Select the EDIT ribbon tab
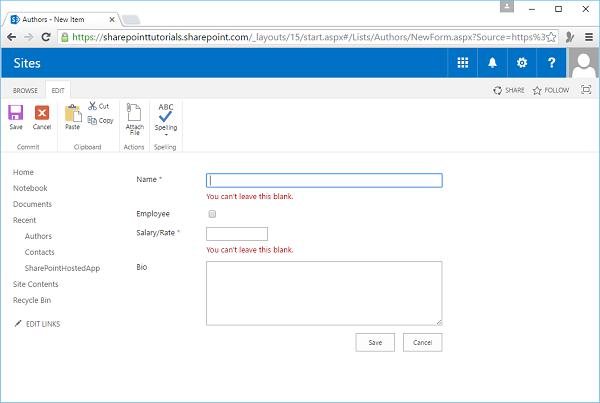Viewport: 600px width, 403px height. 59,90
